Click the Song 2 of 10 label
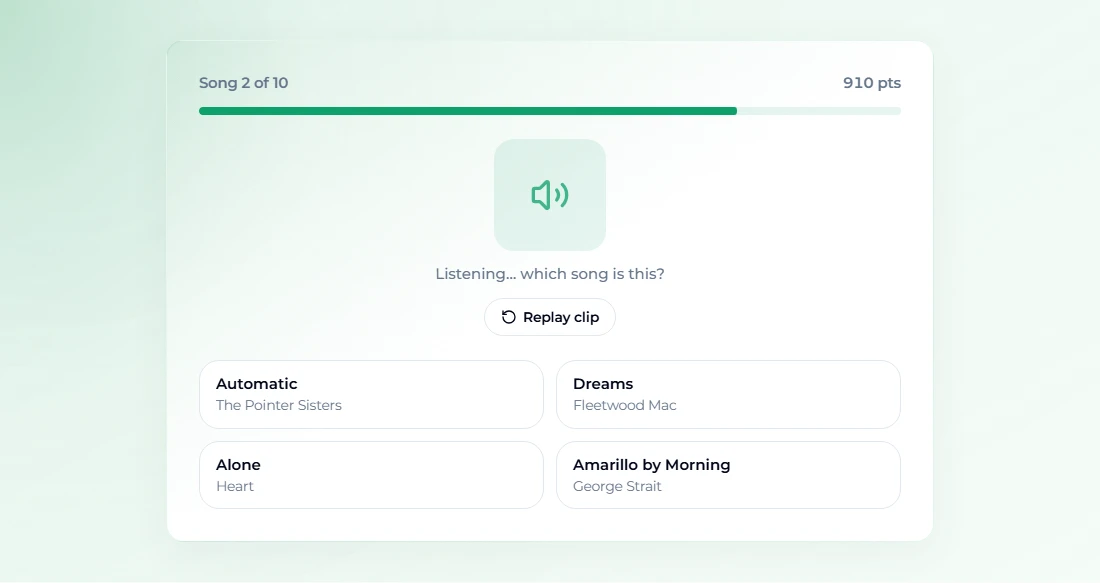This screenshot has height=583, width=1100. 243,83
